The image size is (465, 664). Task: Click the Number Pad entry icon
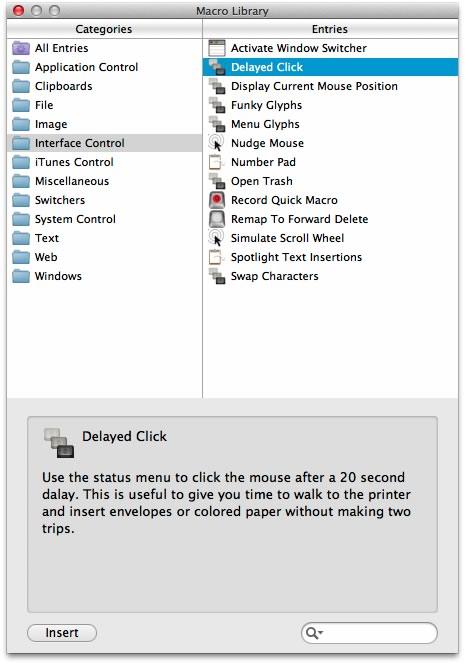[x=216, y=162]
